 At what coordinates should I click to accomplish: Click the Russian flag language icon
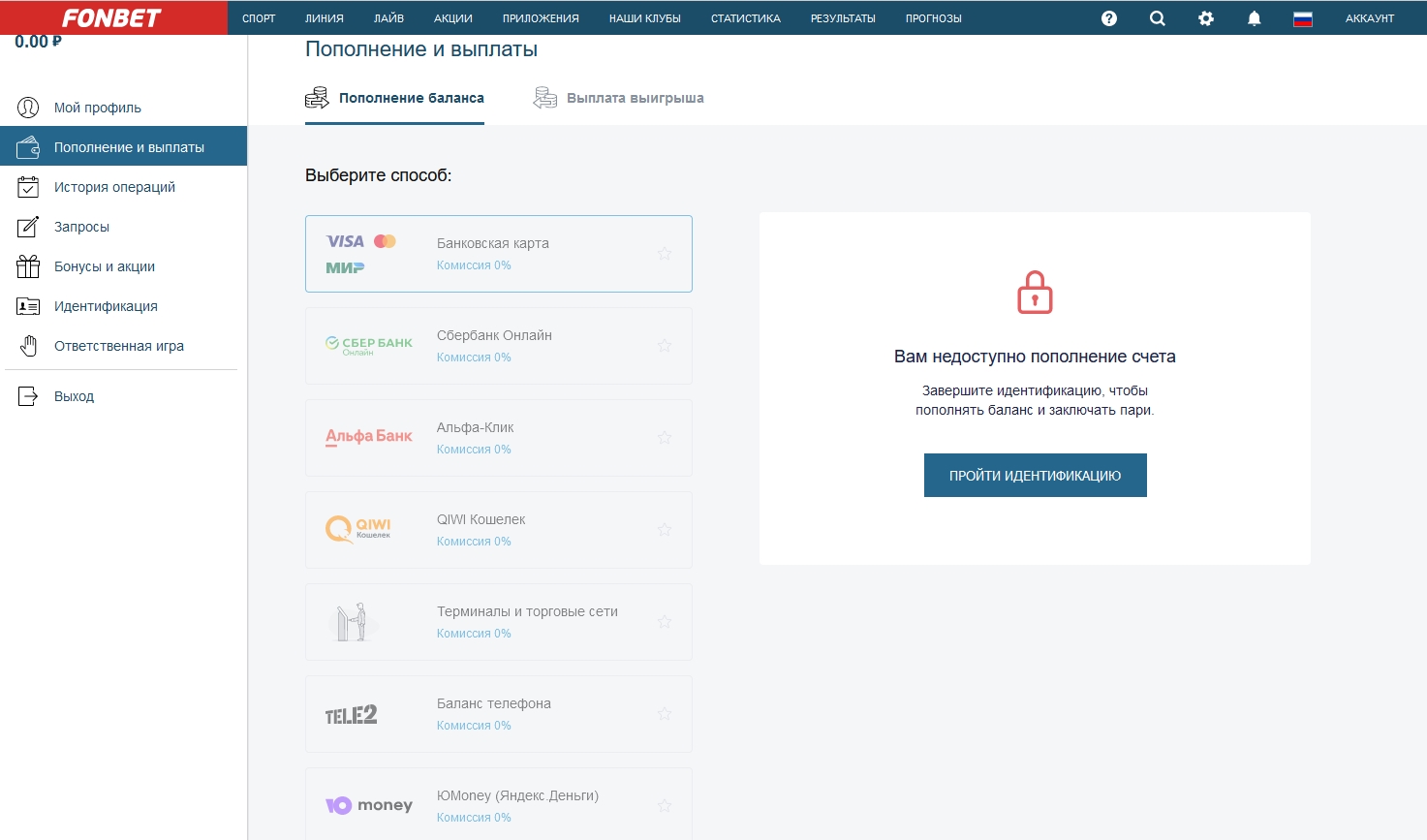1303,18
